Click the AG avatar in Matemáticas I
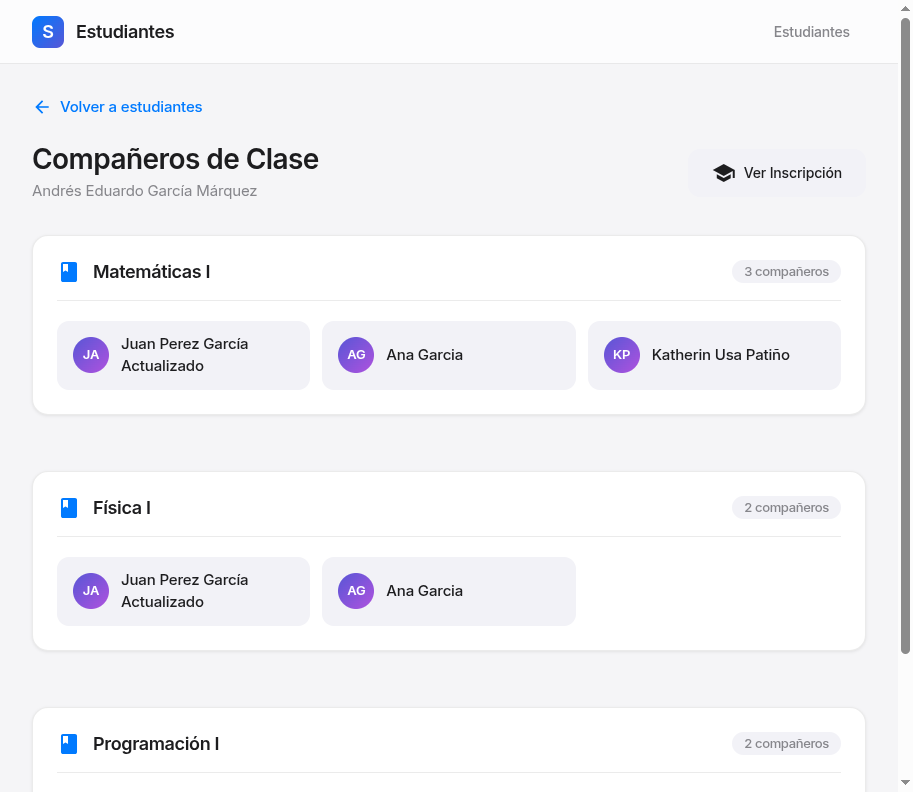 coord(356,355)
